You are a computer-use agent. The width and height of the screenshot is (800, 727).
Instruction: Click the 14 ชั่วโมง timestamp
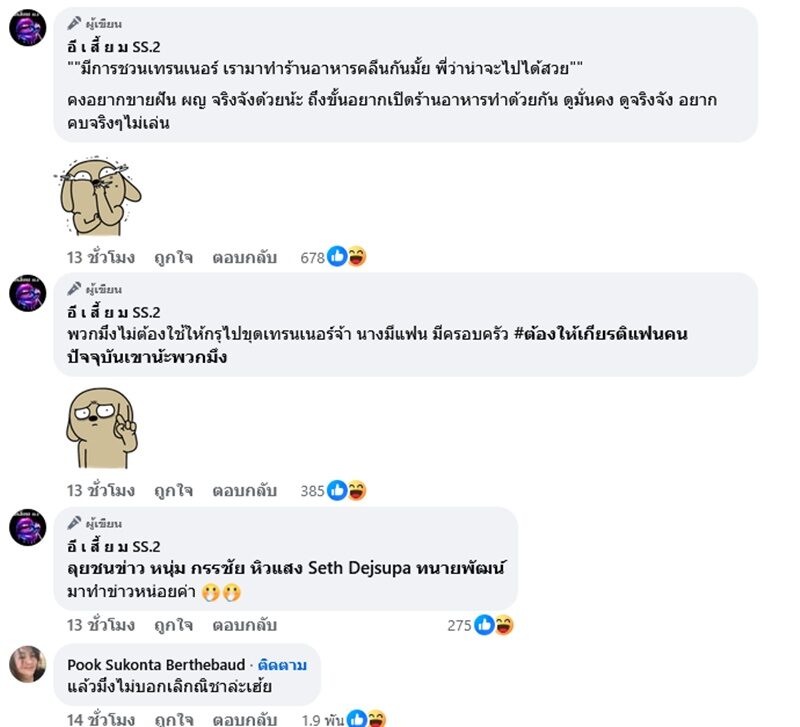100,718
